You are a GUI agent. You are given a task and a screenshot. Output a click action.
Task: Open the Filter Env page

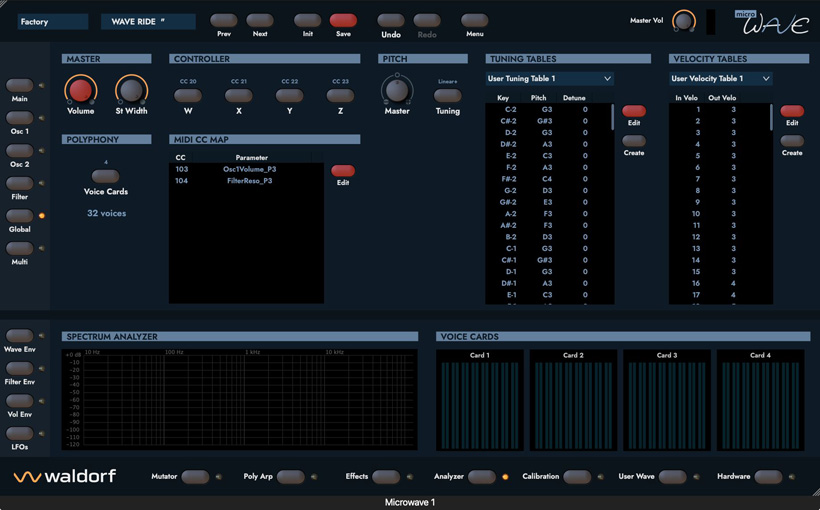pyautogui.click(x=19, y=368)
